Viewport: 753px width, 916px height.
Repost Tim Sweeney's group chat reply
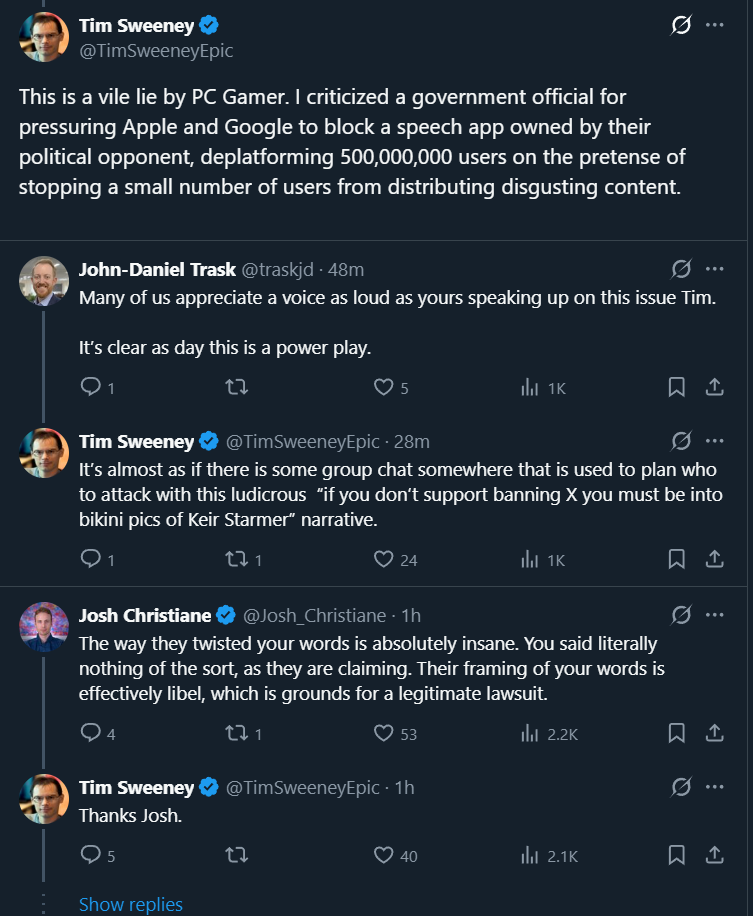(238, 559)
